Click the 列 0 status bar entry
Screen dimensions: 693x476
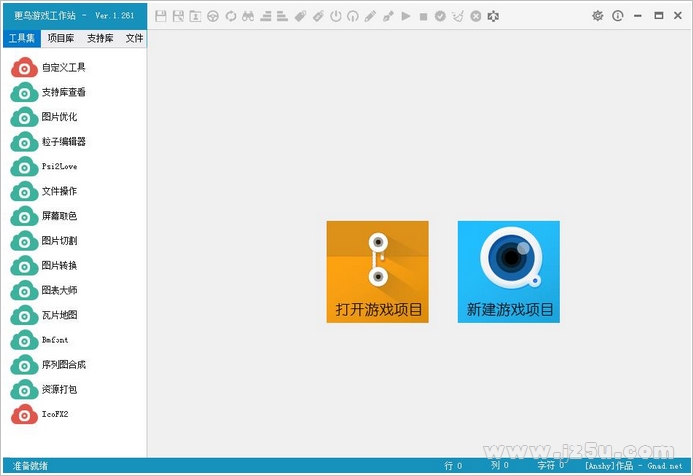pyautogui.click(x=499, y=465)
